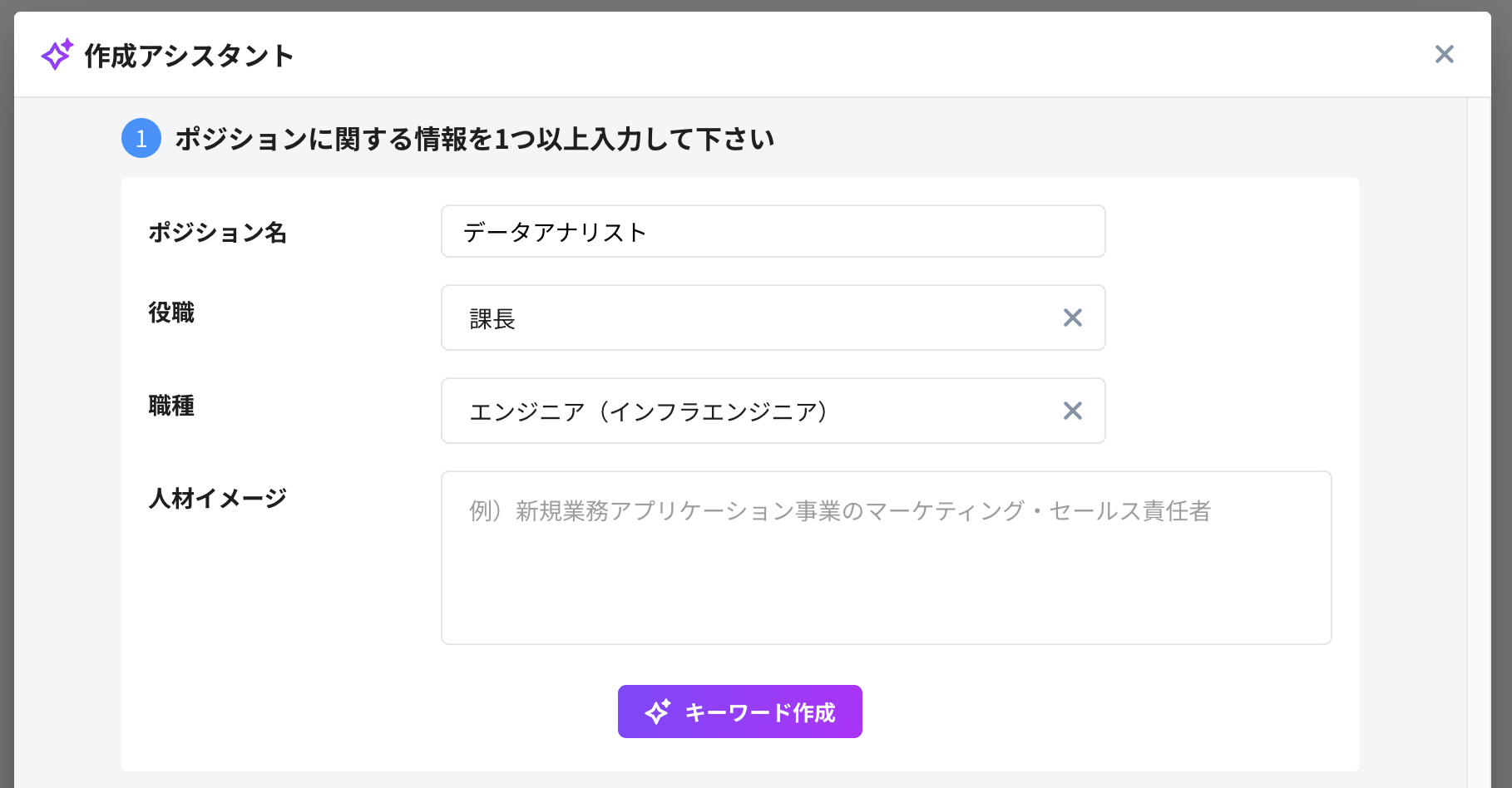Click the 職種 field showing エンジニア（インフラエンジニア）
Image resolution: width=1512 pixels, height=788 pixels.
click(749, 411)
